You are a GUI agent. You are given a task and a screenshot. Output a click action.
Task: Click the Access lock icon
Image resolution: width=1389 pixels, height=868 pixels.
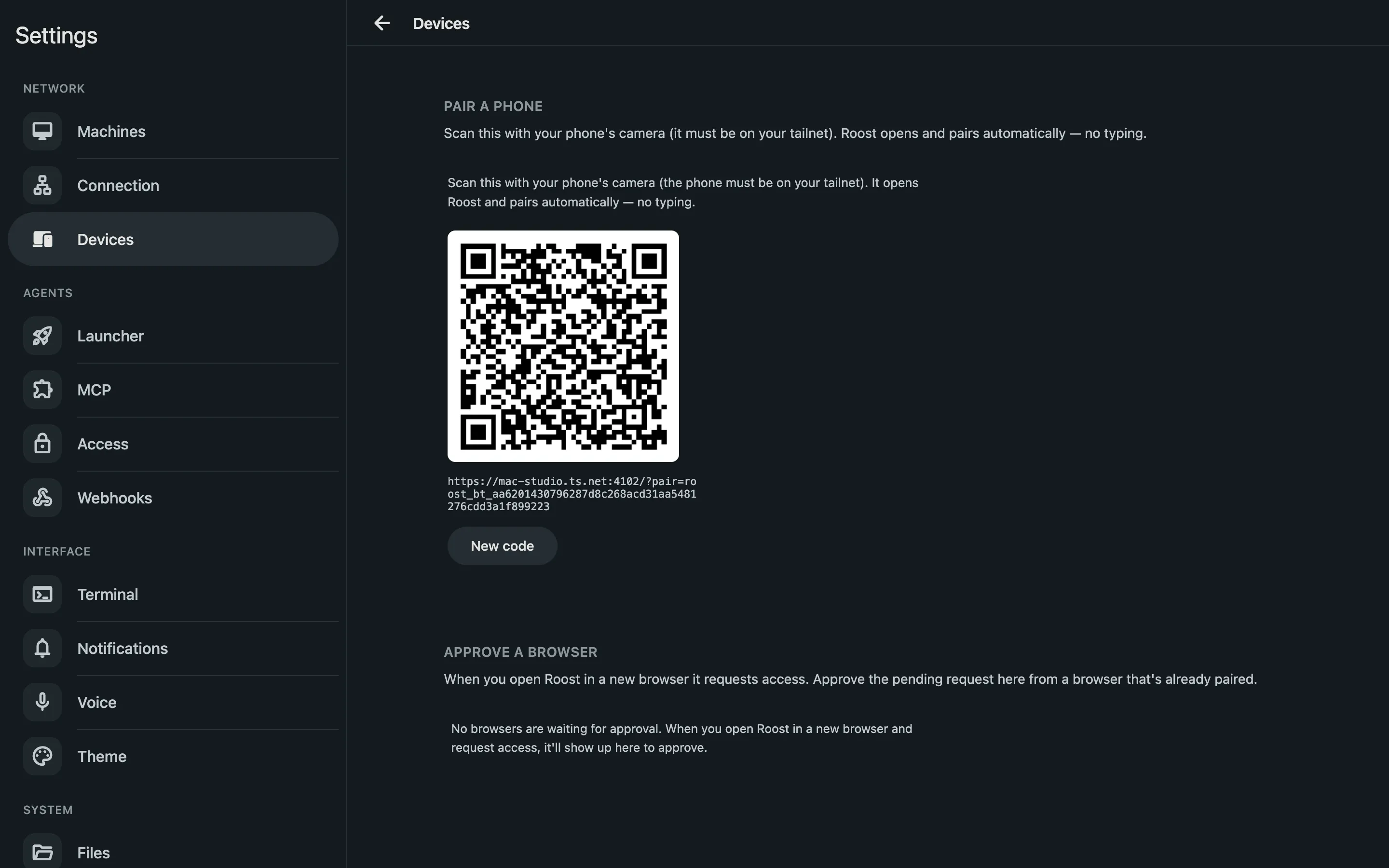click(42, 444)
